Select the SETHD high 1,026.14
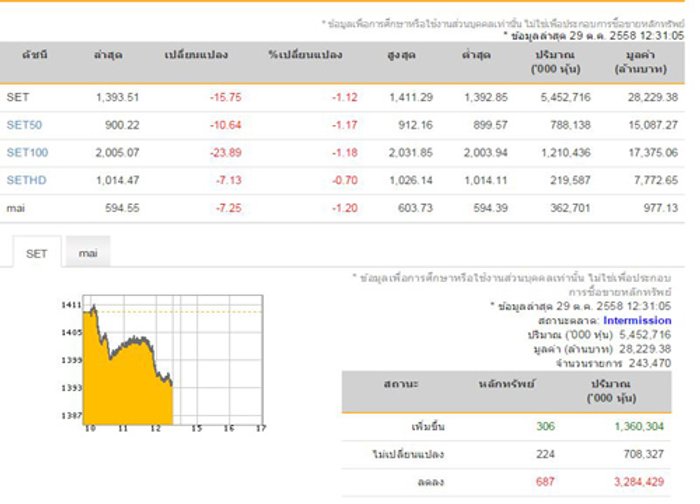The height and width of the screenshot is (504, 700). point(411,180)
